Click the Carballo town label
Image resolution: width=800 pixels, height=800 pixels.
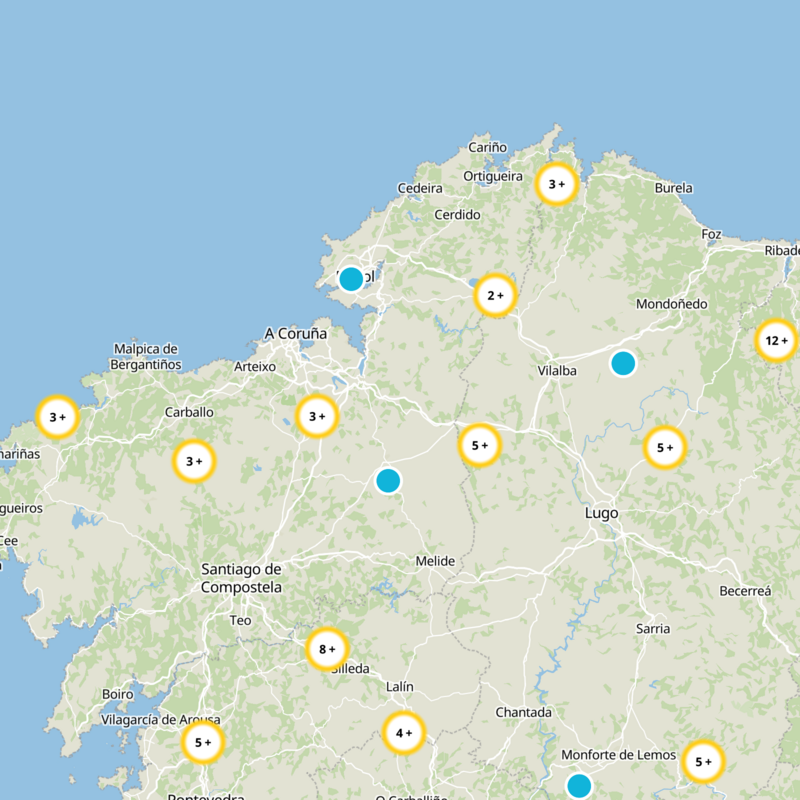pyautogui.click(x=189, y=412)
